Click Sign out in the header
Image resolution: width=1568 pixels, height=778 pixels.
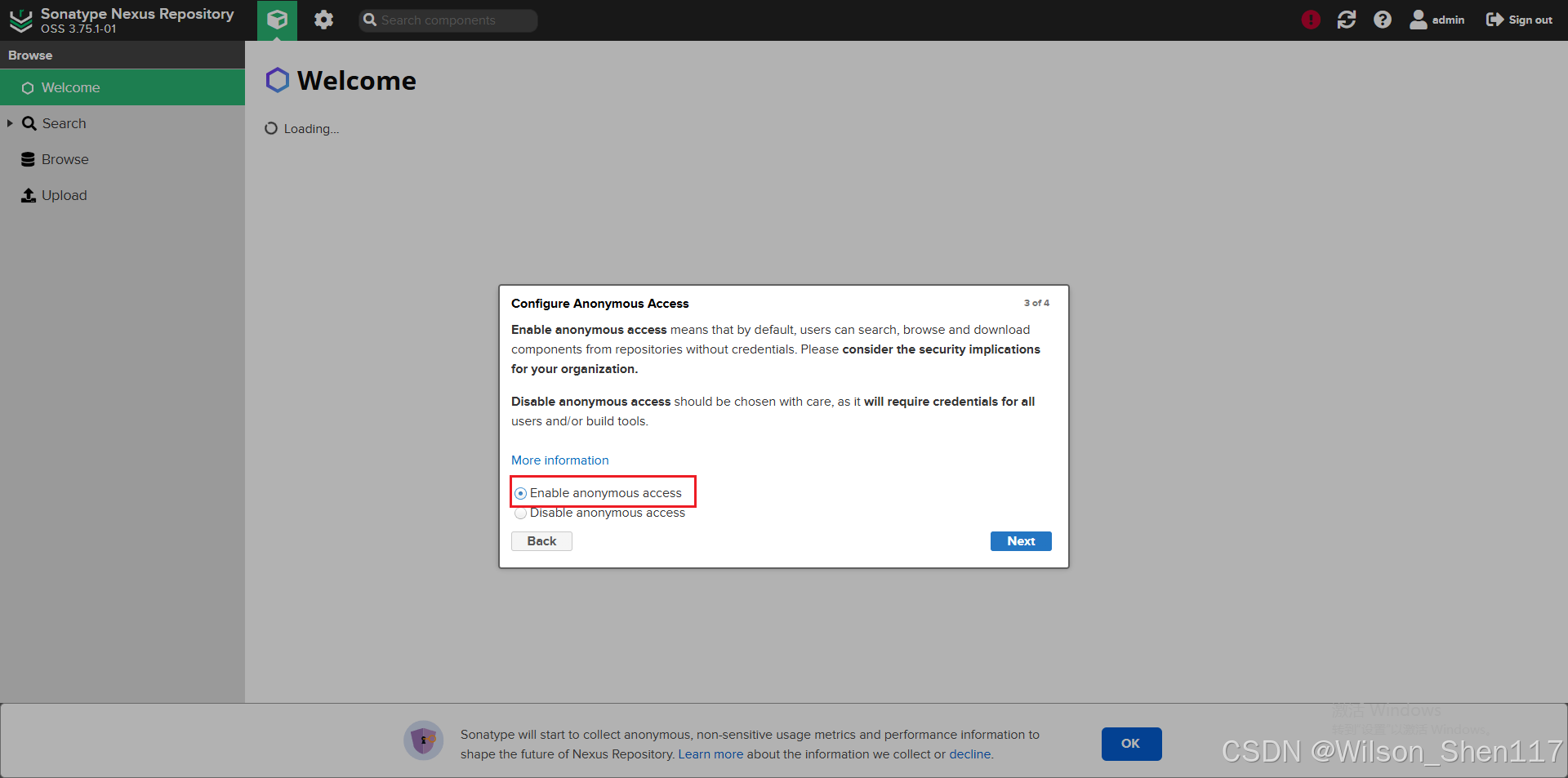(x=1519, y=20)
